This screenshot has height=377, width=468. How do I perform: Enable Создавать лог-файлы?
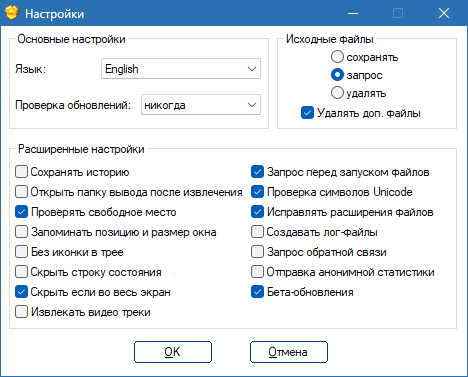(257, 232)
